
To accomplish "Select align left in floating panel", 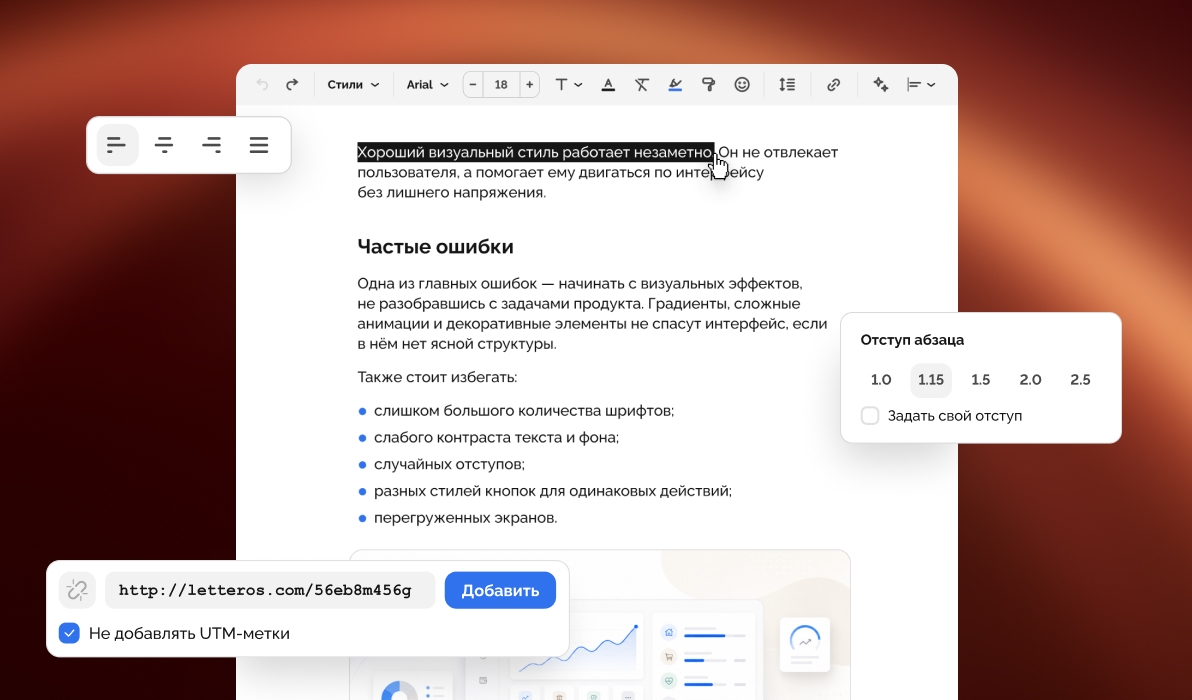I will tap(117, 145).
